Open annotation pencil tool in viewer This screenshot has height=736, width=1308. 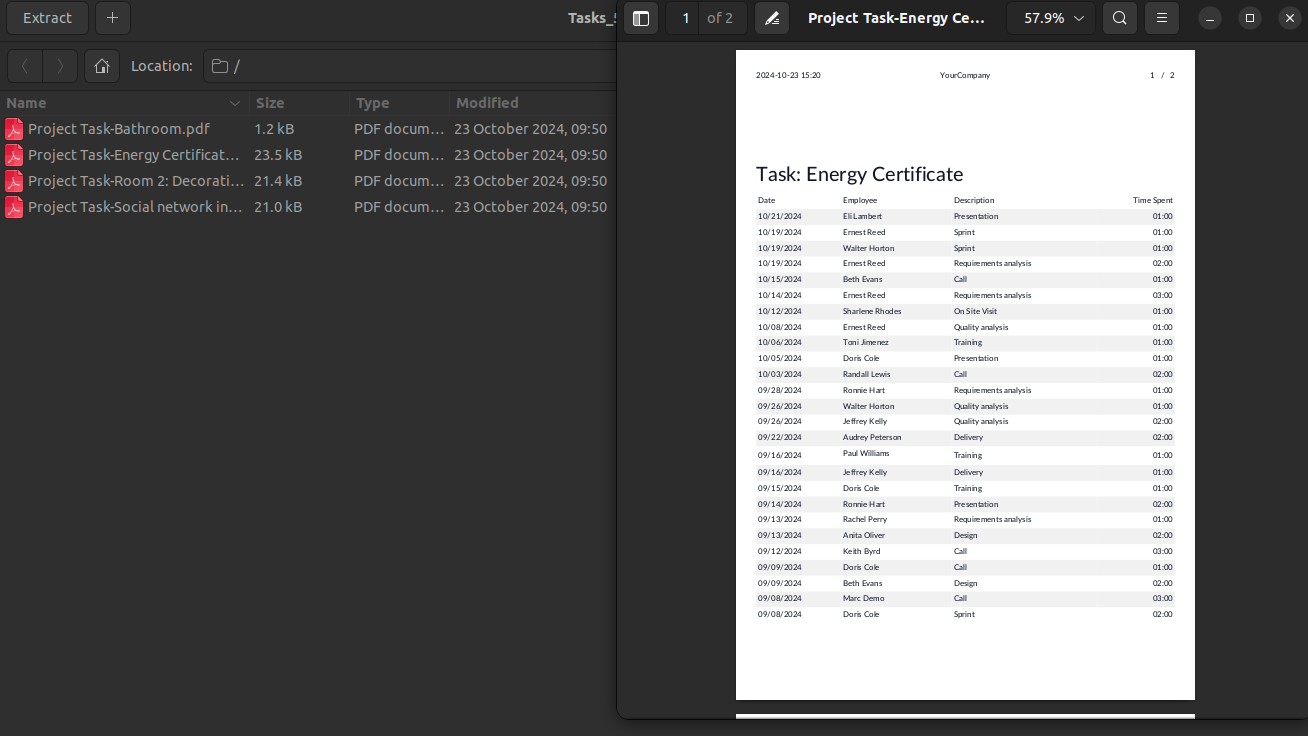[x=772, y=18]
